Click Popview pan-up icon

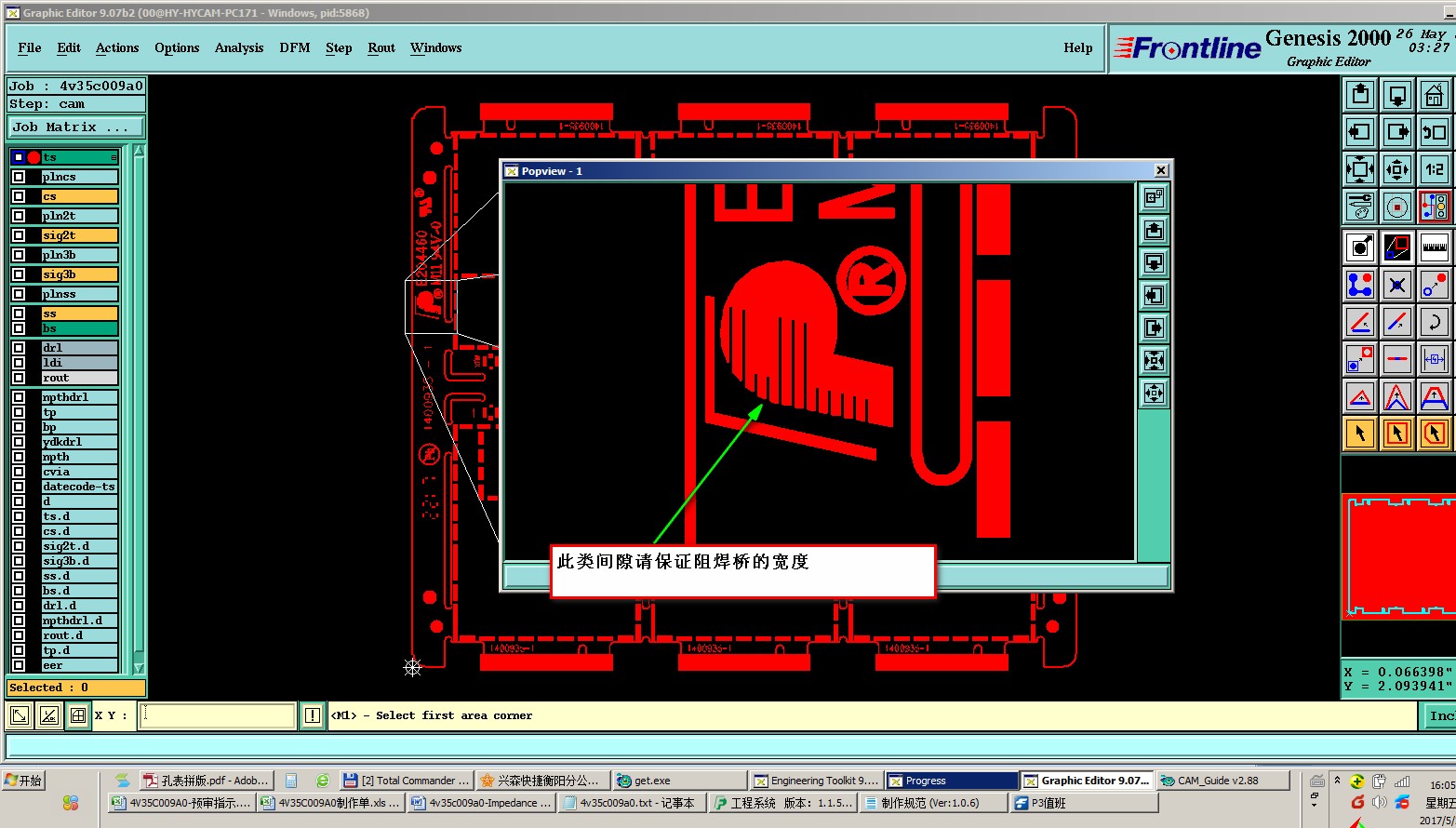pyautogui.click(x=1154, y=230)
